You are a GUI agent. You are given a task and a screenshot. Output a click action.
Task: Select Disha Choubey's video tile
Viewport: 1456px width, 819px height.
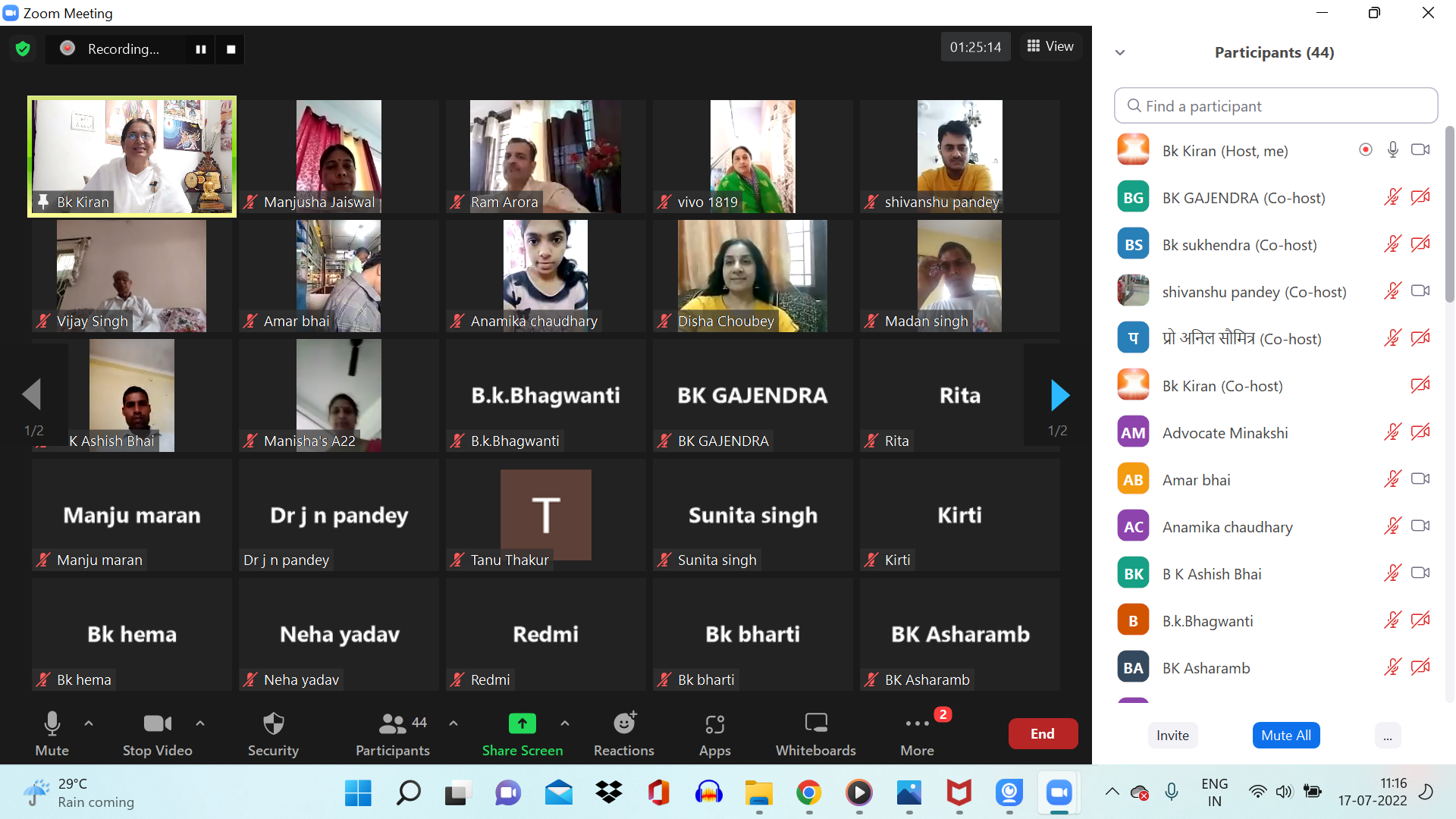753,276
